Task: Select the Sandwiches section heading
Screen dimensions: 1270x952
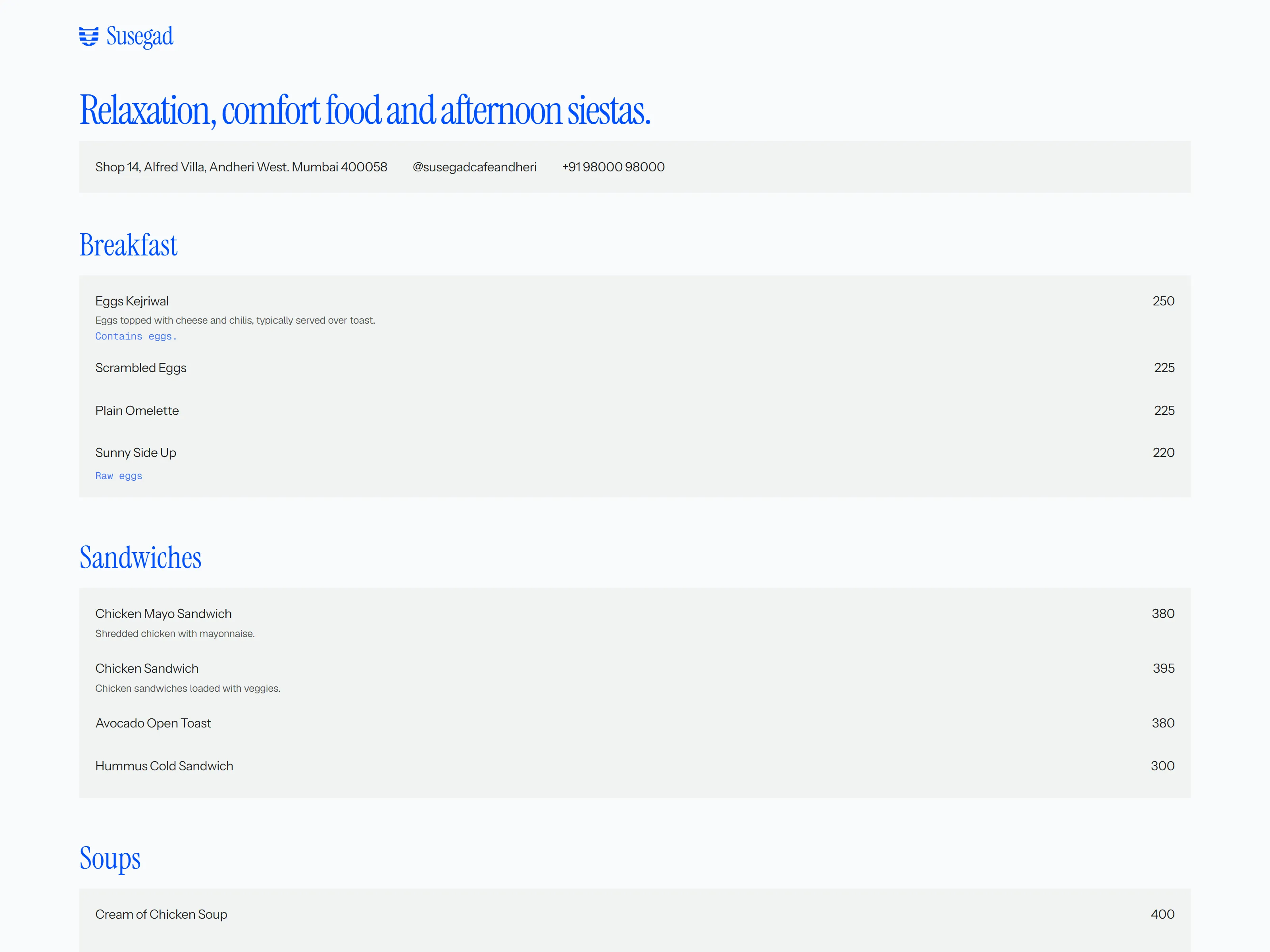Action: click(140, 557)
